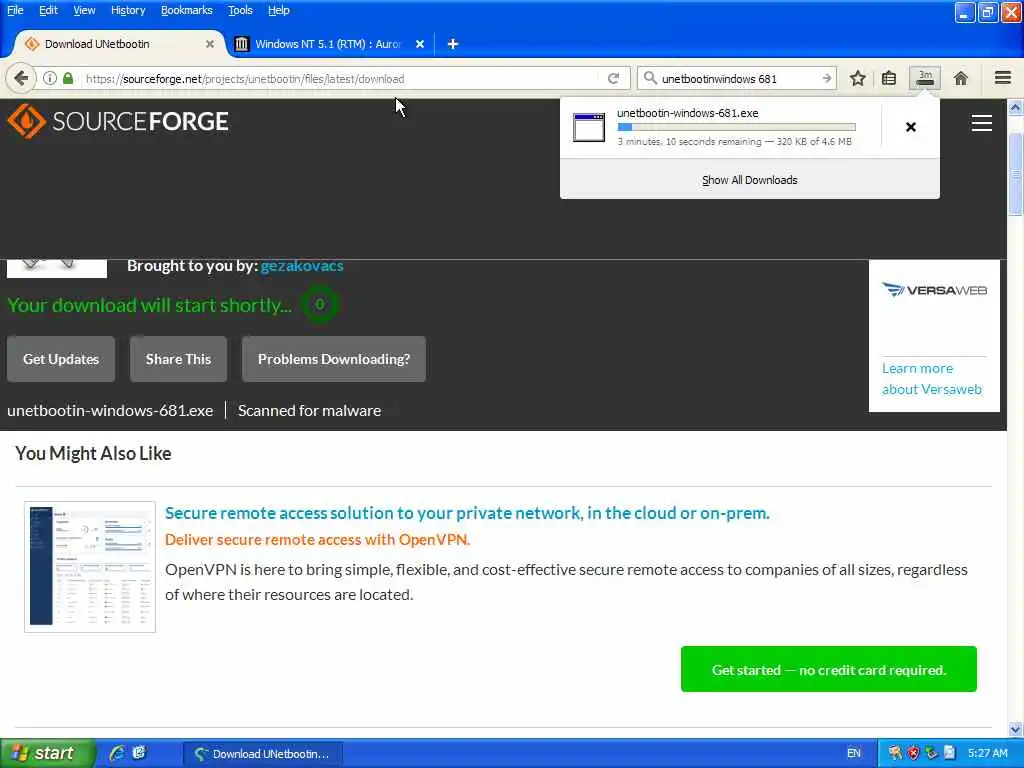Open the History menu

point(128,10)
